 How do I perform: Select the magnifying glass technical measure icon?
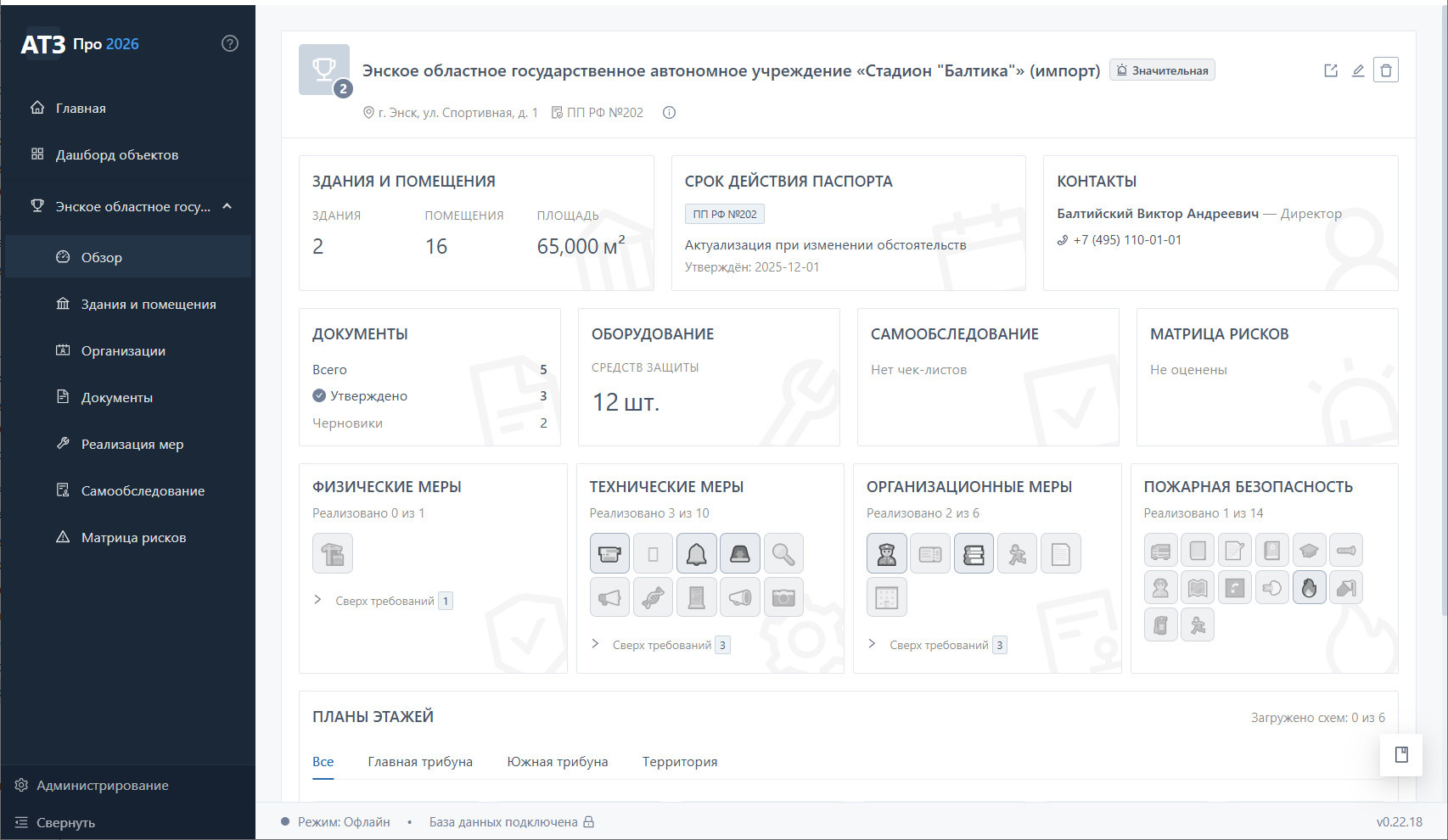pyautogui.click(x=783, y=554)
